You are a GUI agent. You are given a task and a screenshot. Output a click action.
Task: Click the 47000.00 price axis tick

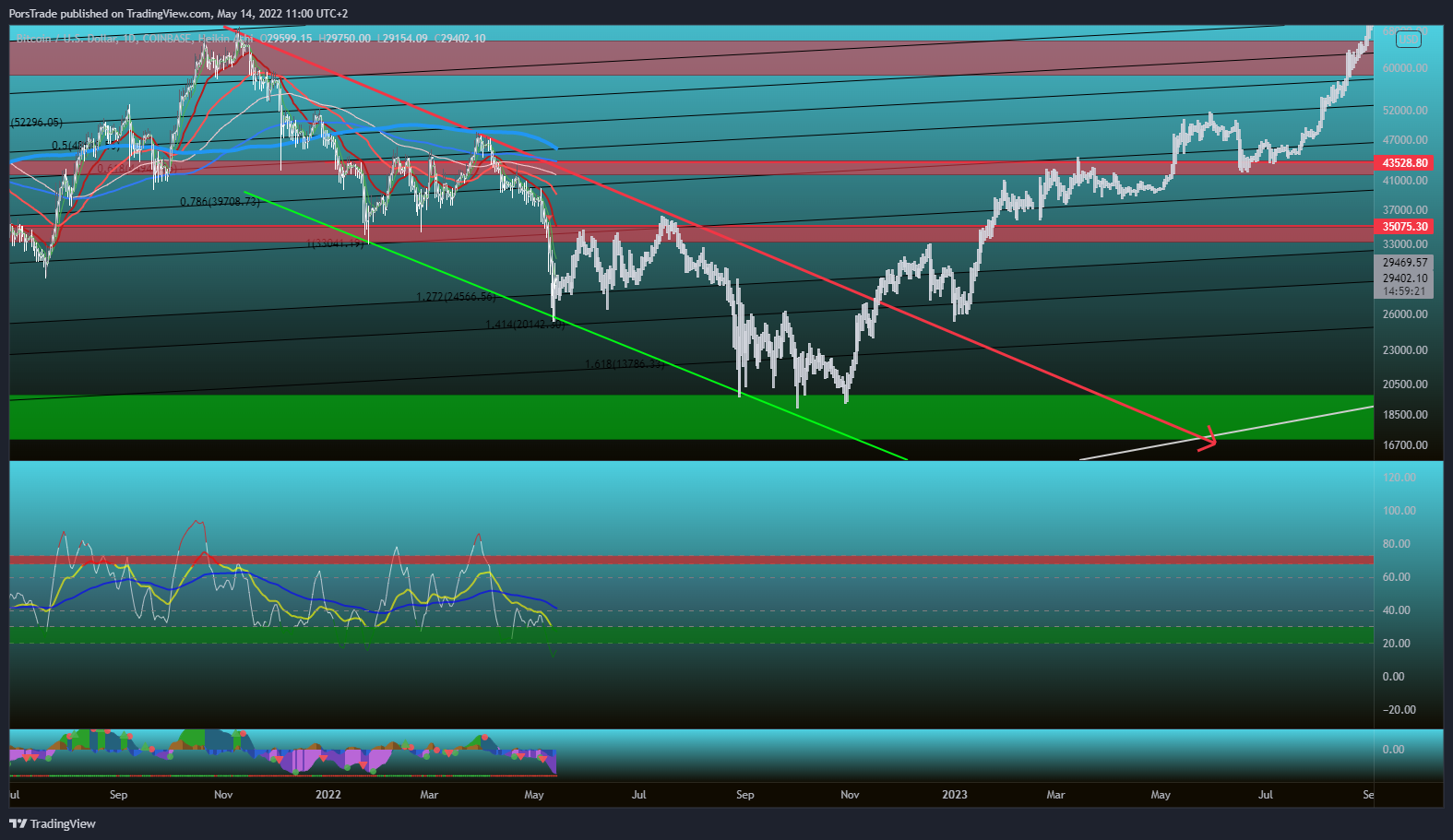coord(1405,140)
